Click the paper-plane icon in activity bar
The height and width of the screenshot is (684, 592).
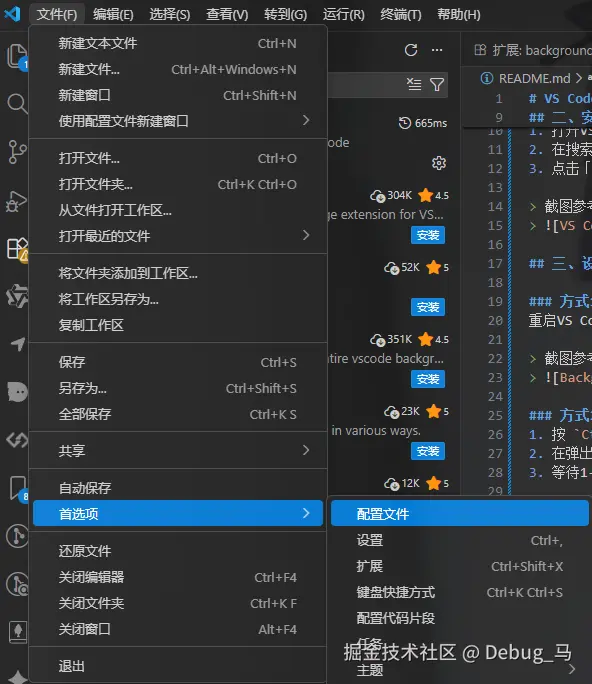click(x=17, y=344)
